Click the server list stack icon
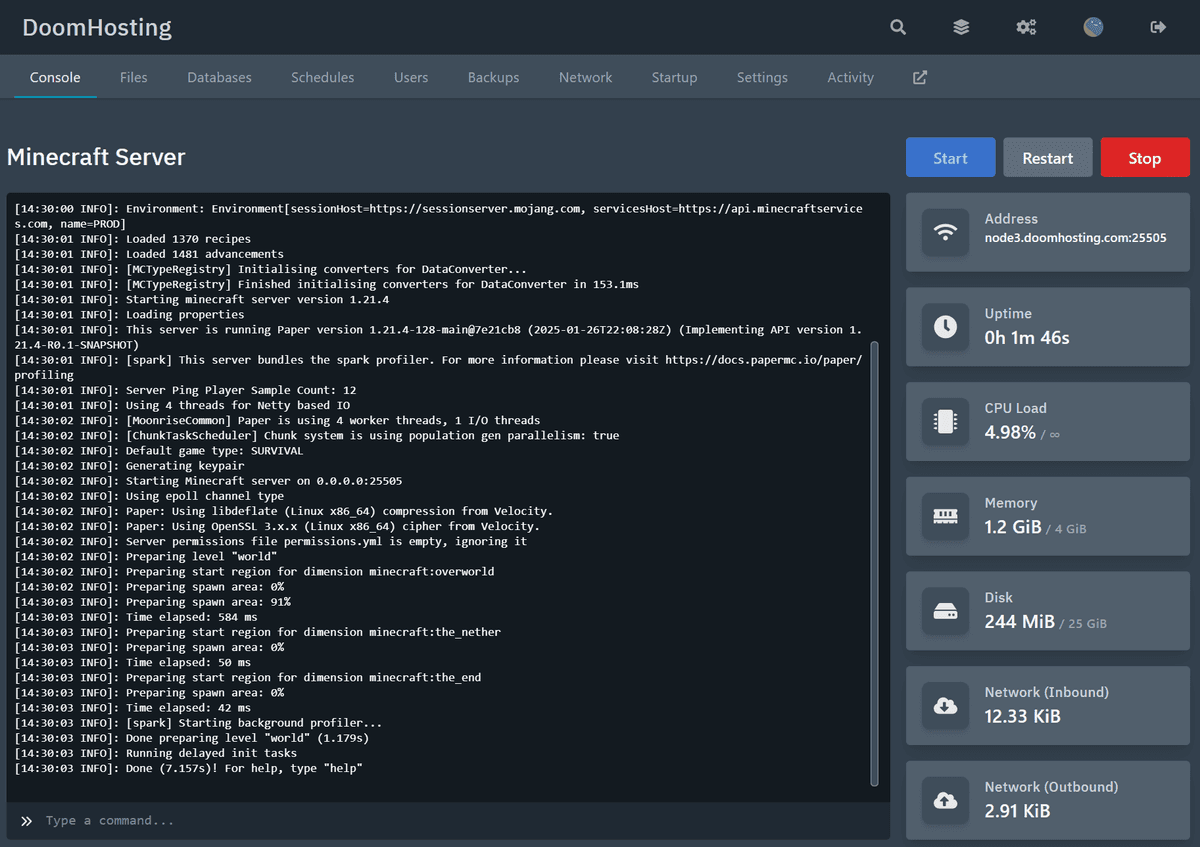The image size is (1200, 847). 961,27
